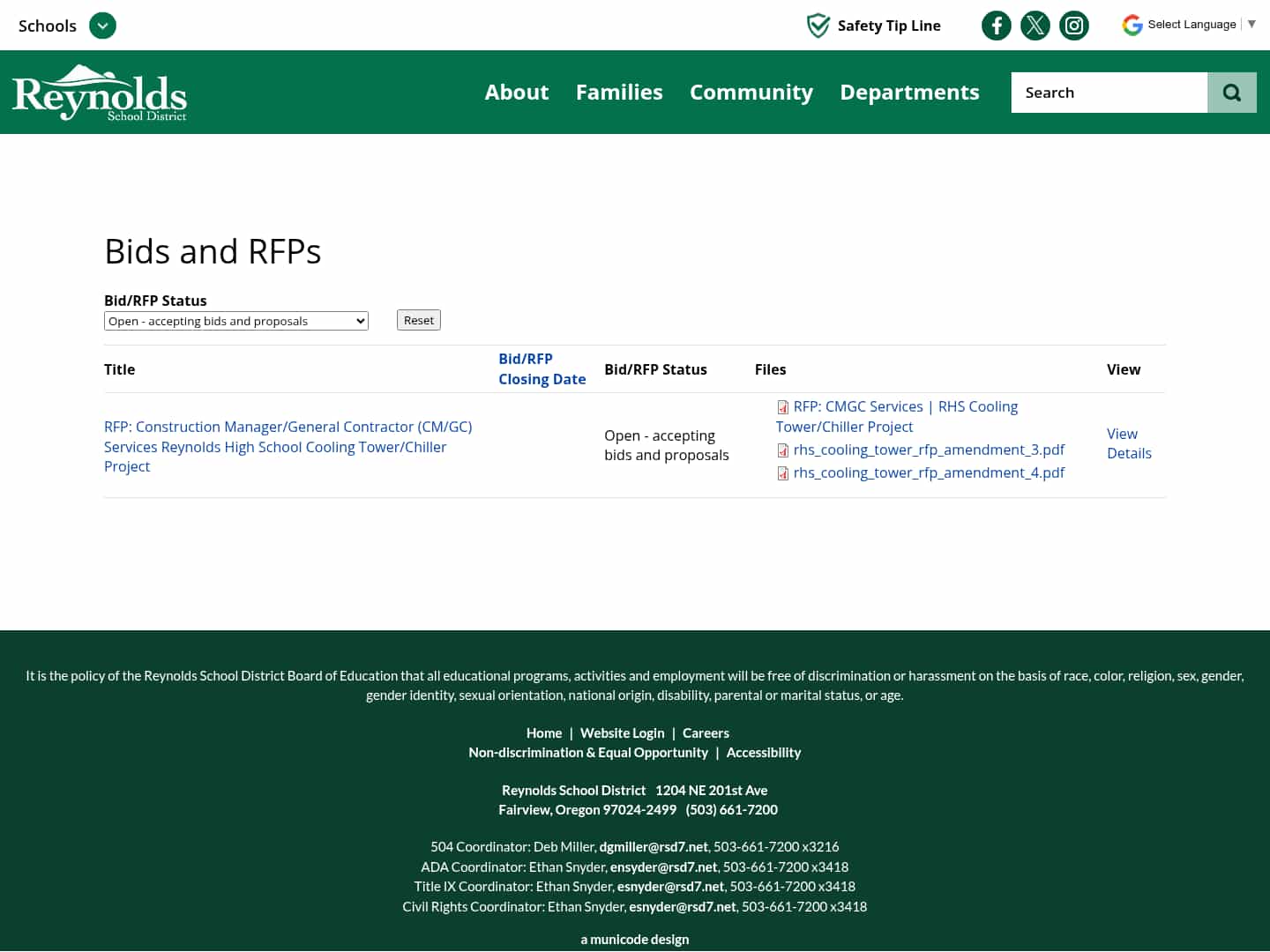
Task: Click the PDF icon for CMGC Services RFP
Action: click(782, 407)
